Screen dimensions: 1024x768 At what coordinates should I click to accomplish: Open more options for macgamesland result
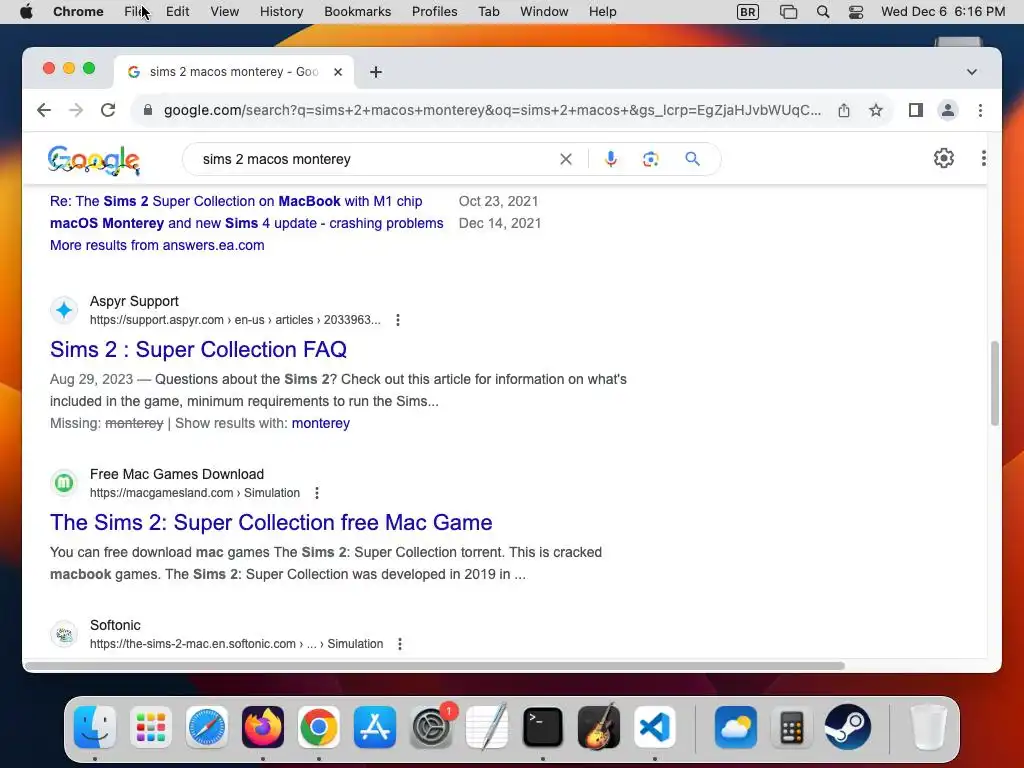317,493
